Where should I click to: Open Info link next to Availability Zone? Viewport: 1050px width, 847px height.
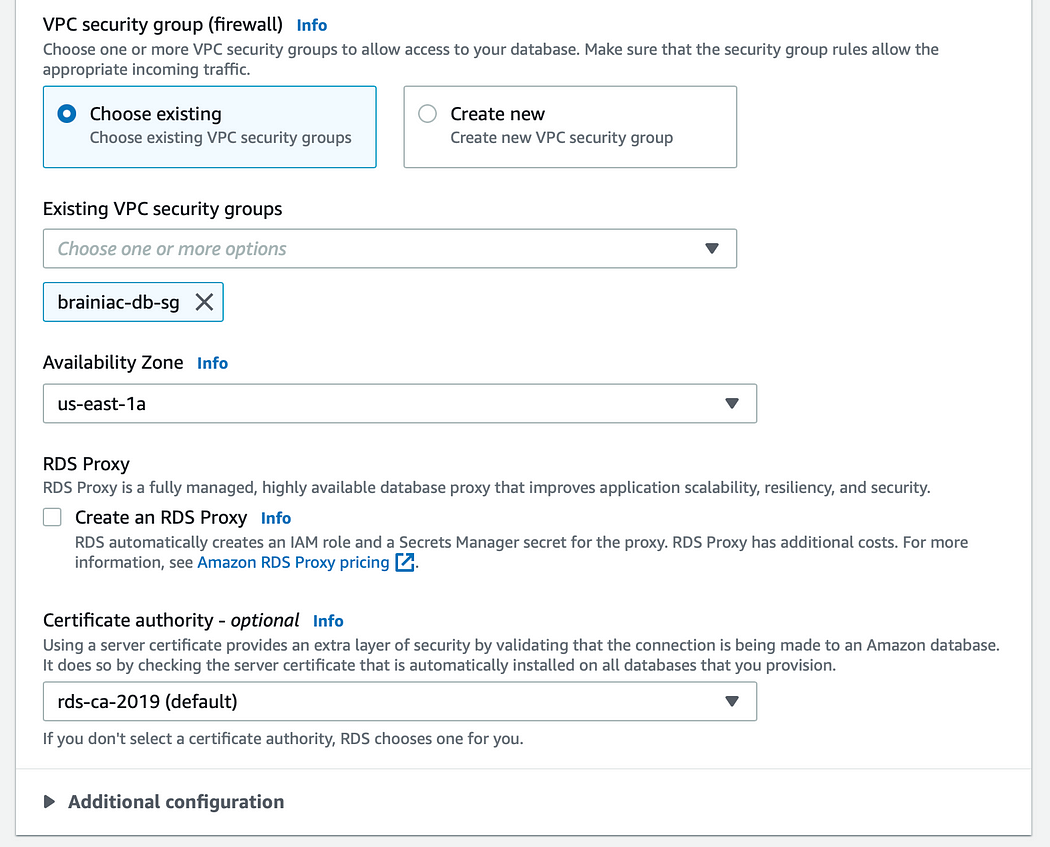(x=212, y=363)
